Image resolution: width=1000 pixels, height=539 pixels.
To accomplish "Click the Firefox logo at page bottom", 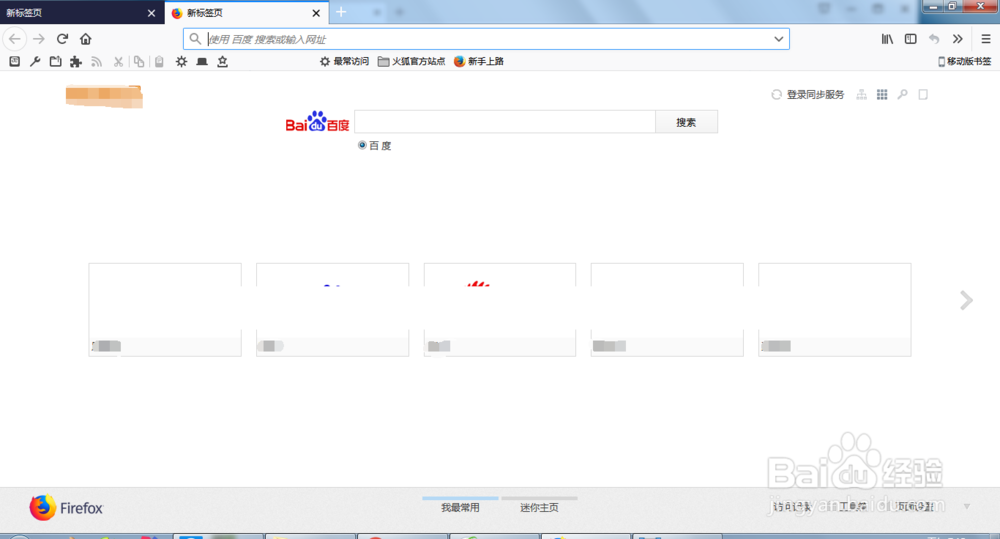I will (66, 508).
